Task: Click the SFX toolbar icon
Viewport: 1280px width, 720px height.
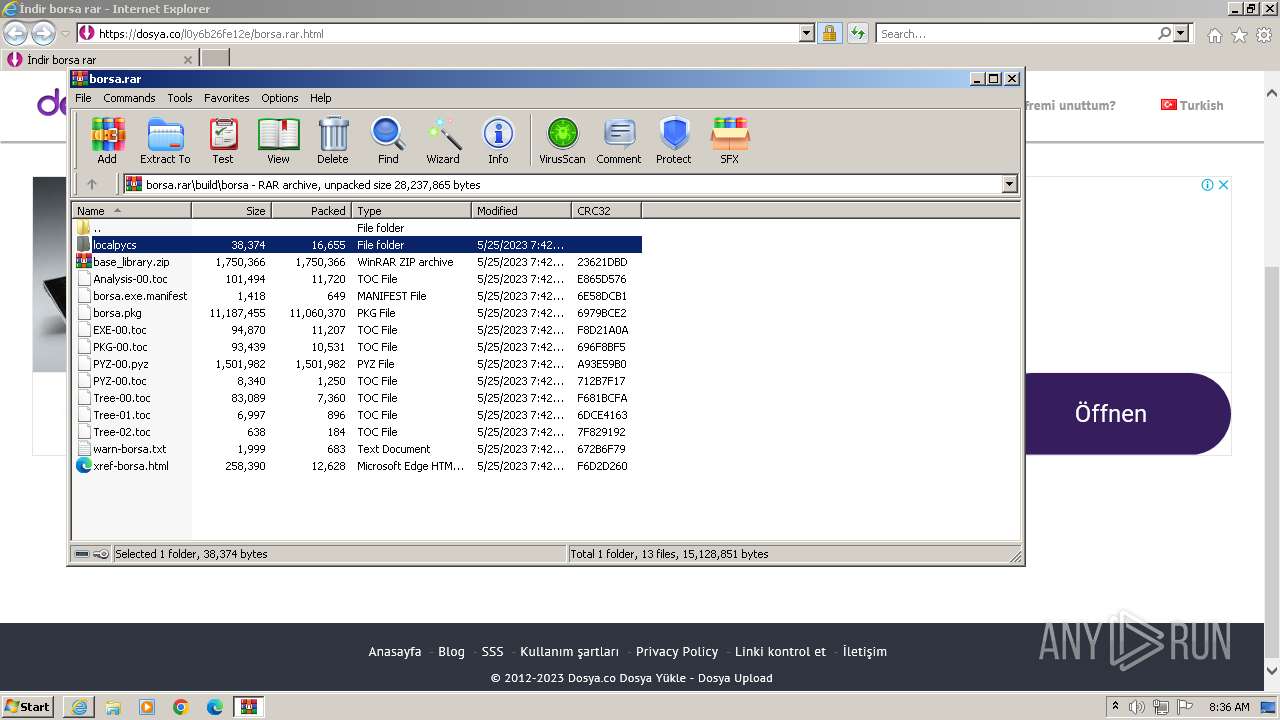Action: 730,140
